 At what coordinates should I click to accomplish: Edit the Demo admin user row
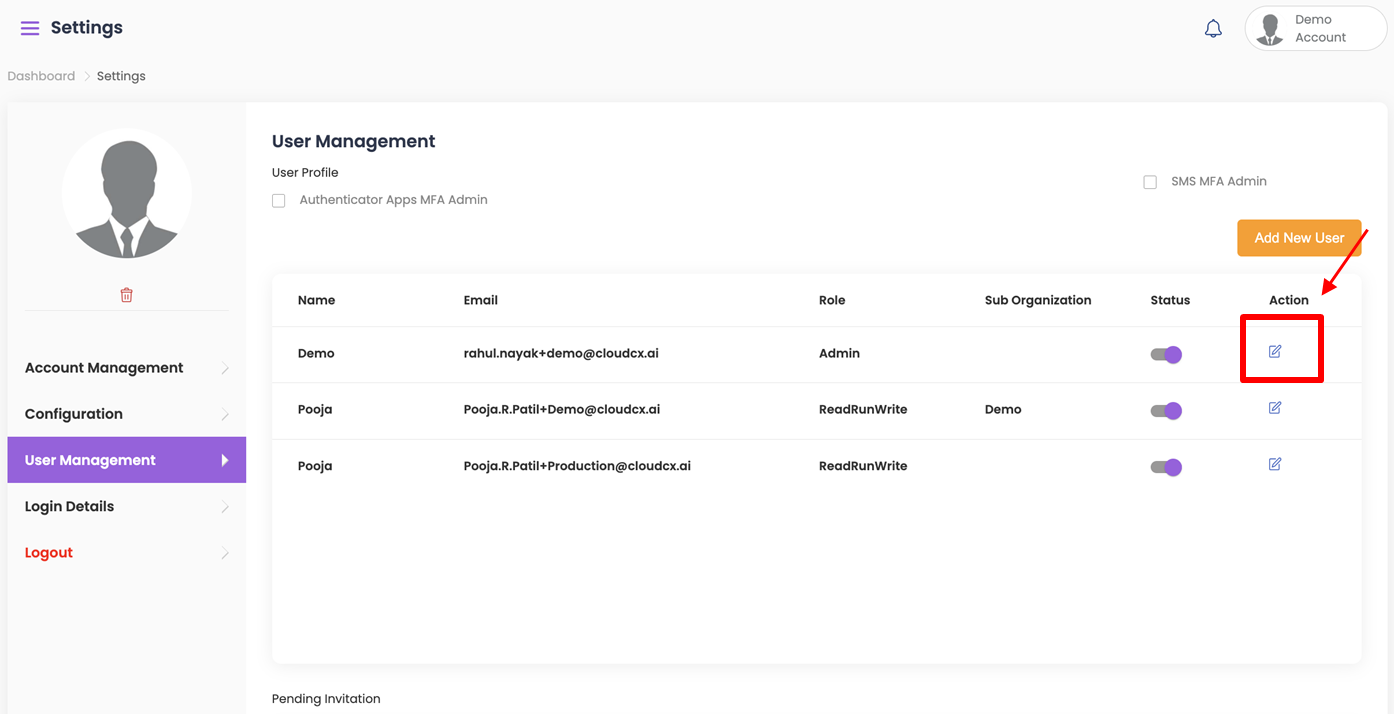[1275, 352]
